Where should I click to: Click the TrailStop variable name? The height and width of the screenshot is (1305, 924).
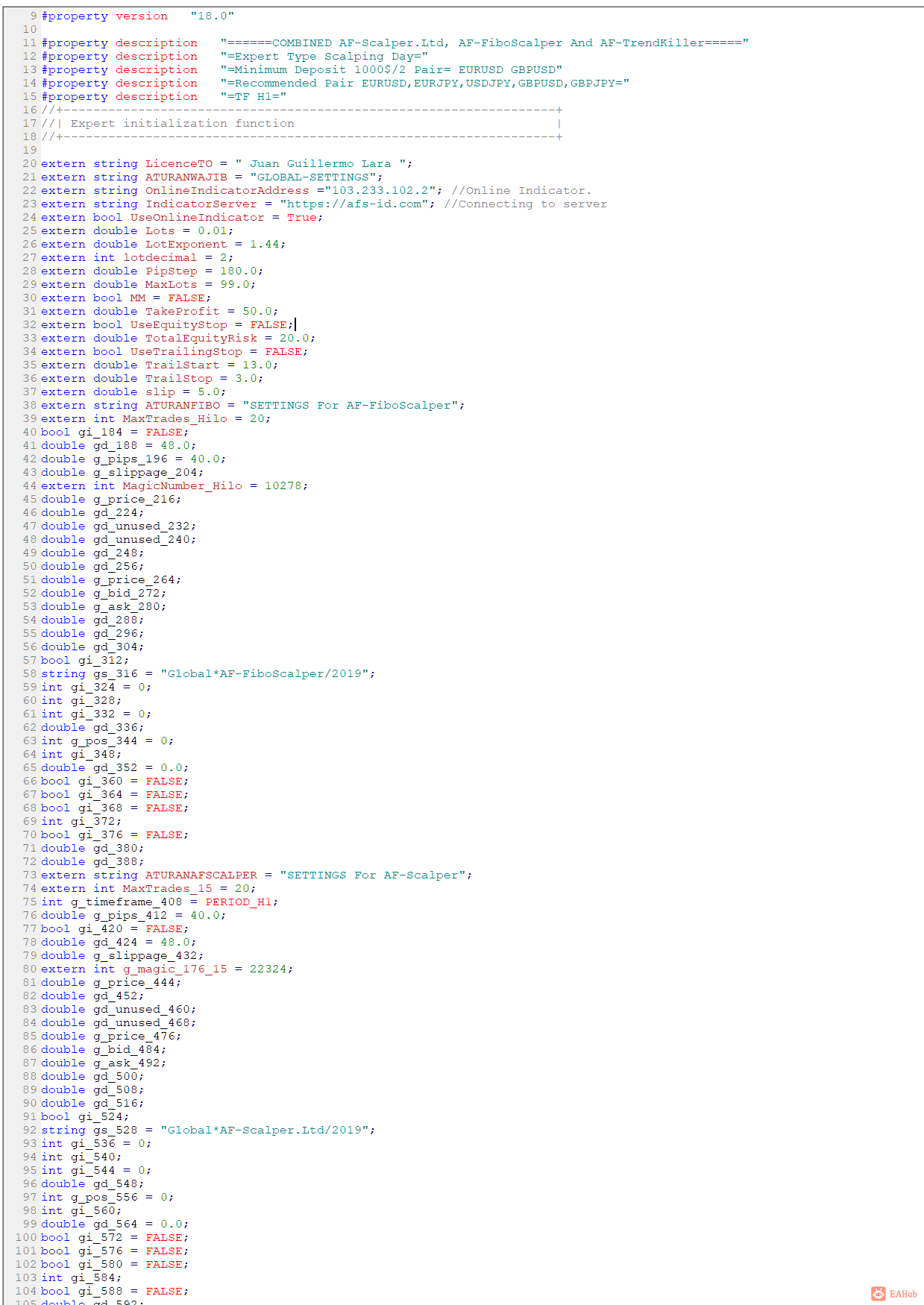[x=178, y=378]
